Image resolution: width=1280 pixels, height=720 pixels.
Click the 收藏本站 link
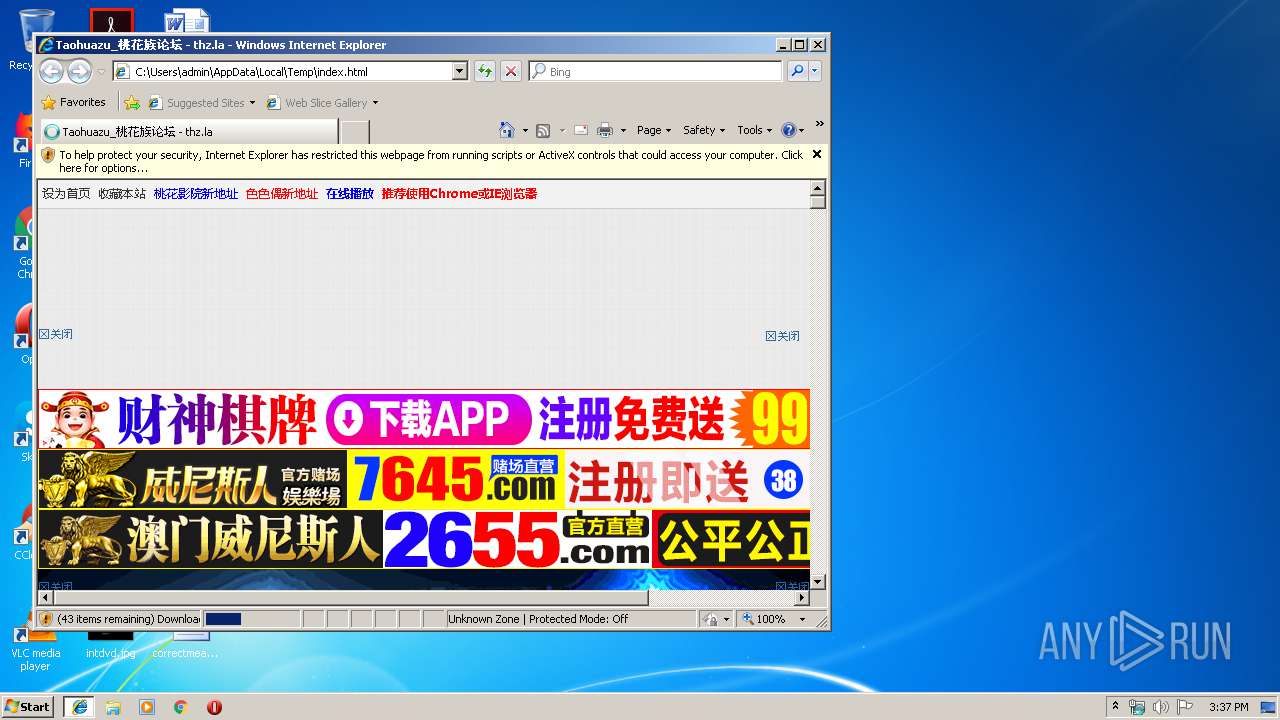pos(122,194)
